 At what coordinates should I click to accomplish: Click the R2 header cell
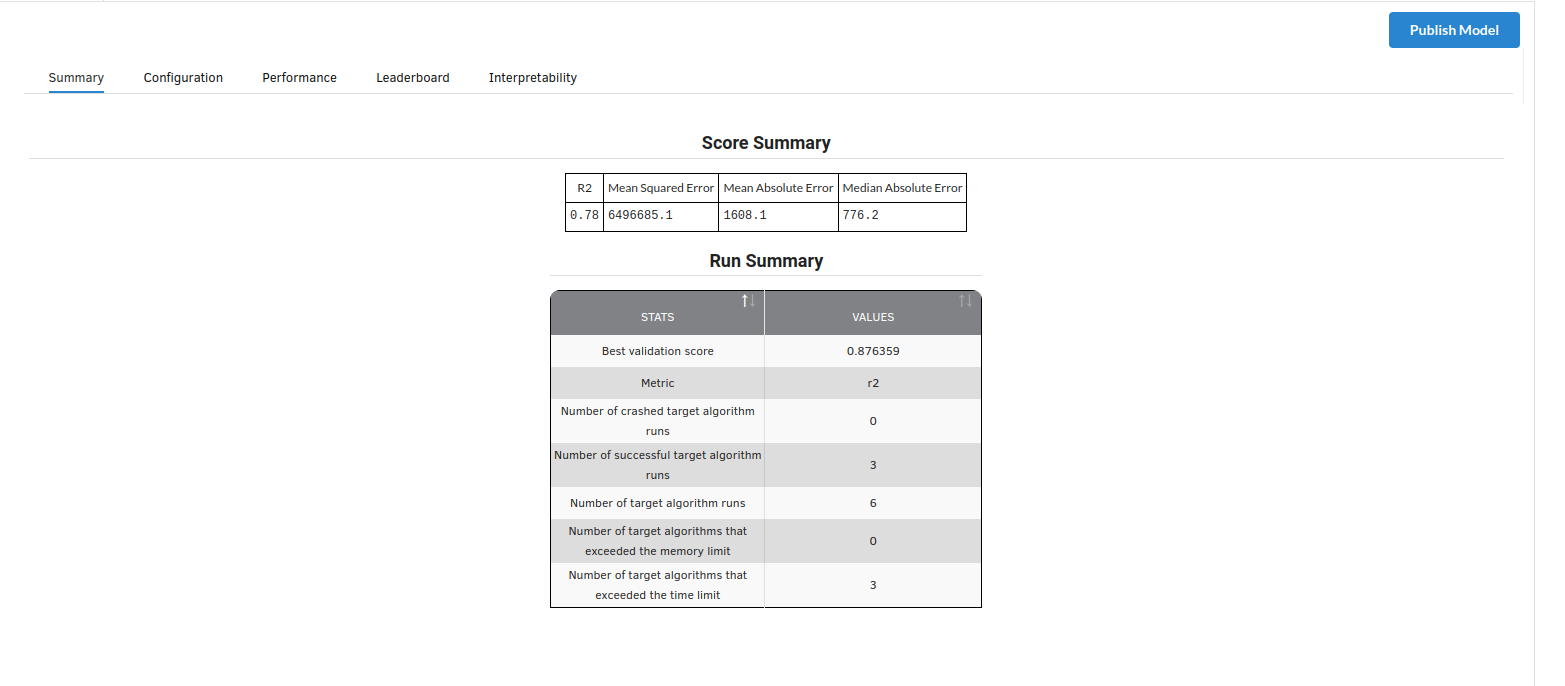point(585,188)
